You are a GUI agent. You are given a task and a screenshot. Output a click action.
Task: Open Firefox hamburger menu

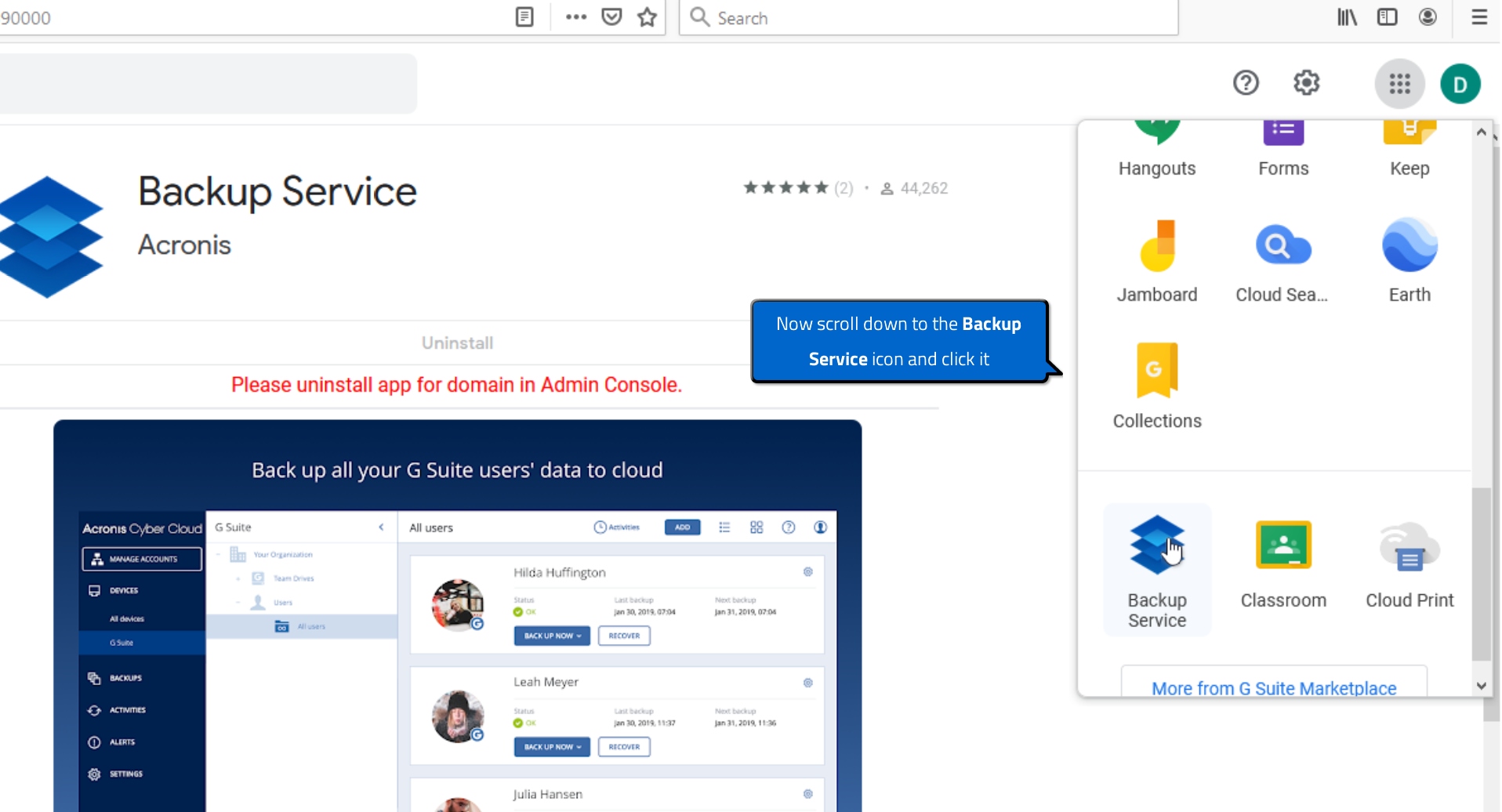[x=1479, y=16]
